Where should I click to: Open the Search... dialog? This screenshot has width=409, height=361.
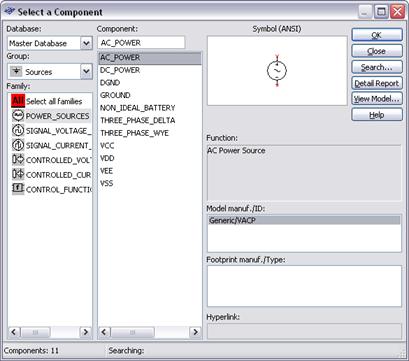(377, 67)
